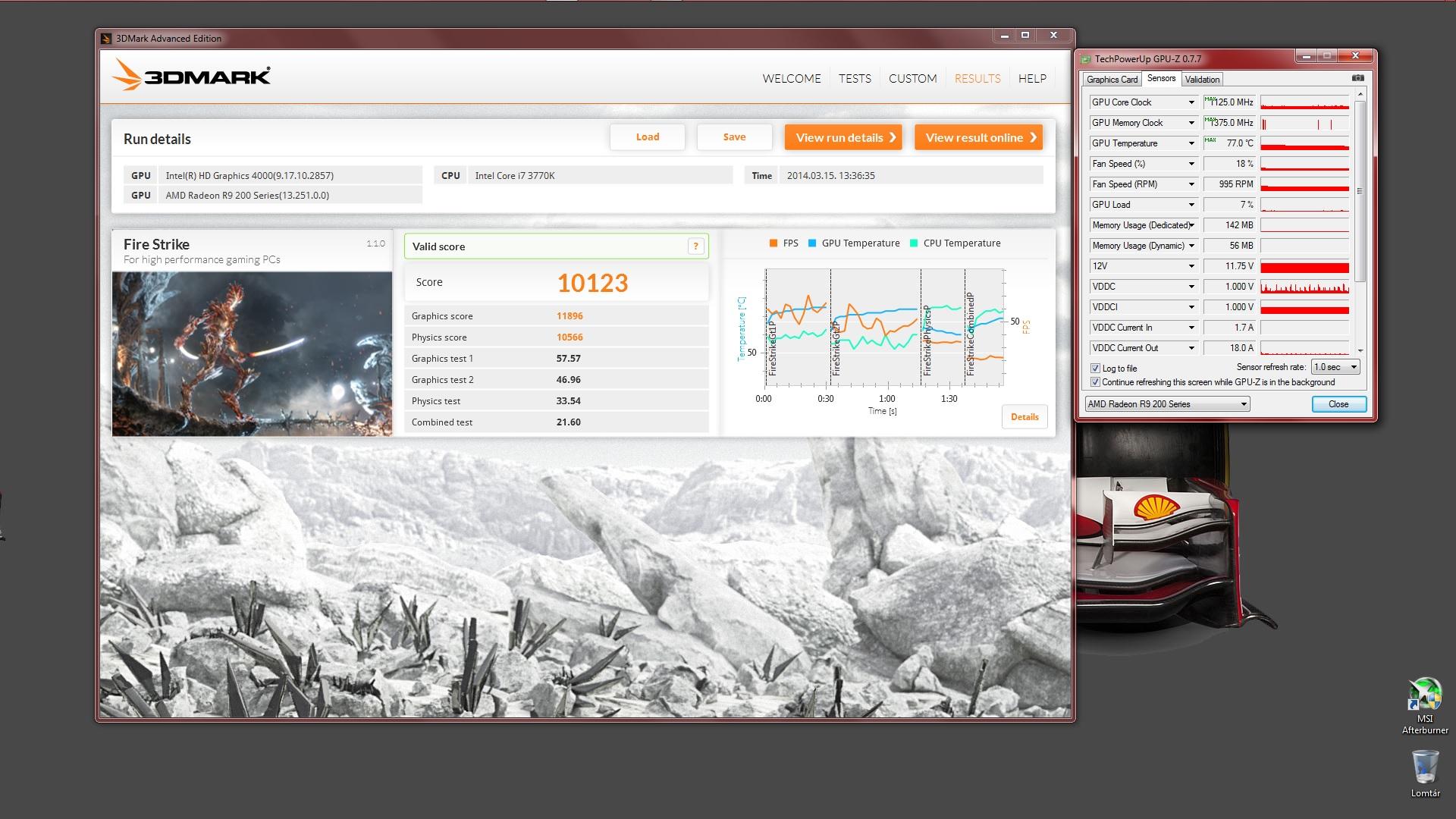
Task: Open Fan Speed (%) sensor dropdown
Action: point(1191,164)
